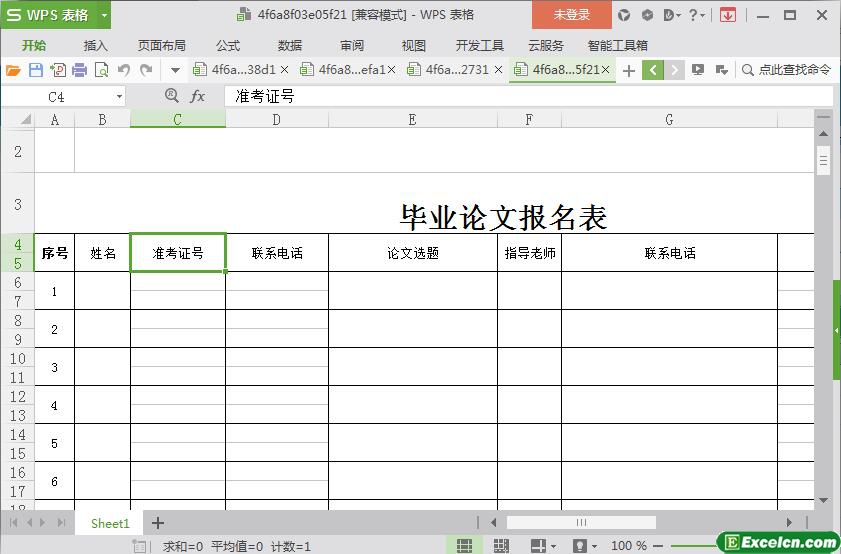Switch to document tab 4f6a...38d1
Viewport: 841px width, 554px height.
[235, 70]
